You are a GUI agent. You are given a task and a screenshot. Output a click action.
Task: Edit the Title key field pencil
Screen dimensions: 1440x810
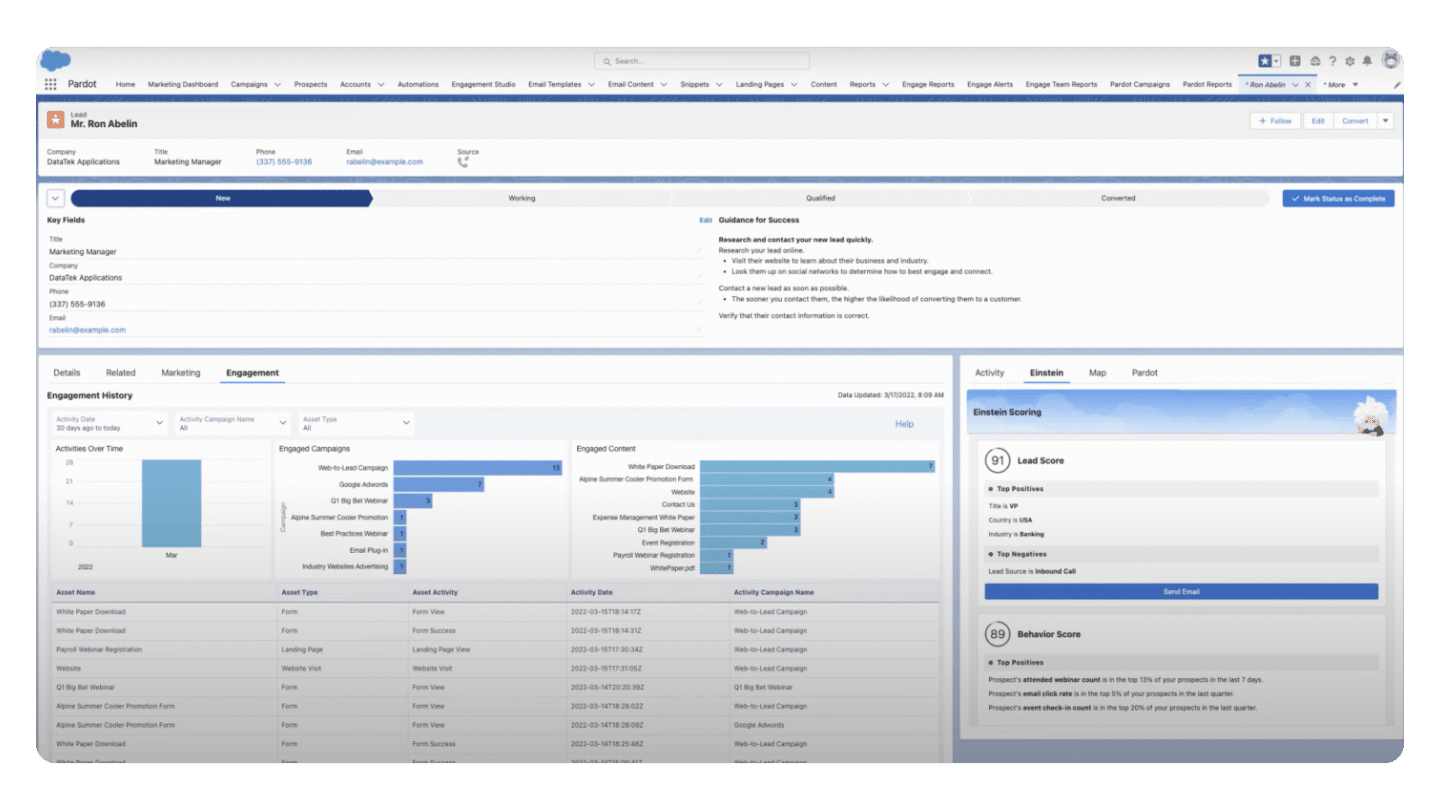pyautogui.click(x=699, y=251)
